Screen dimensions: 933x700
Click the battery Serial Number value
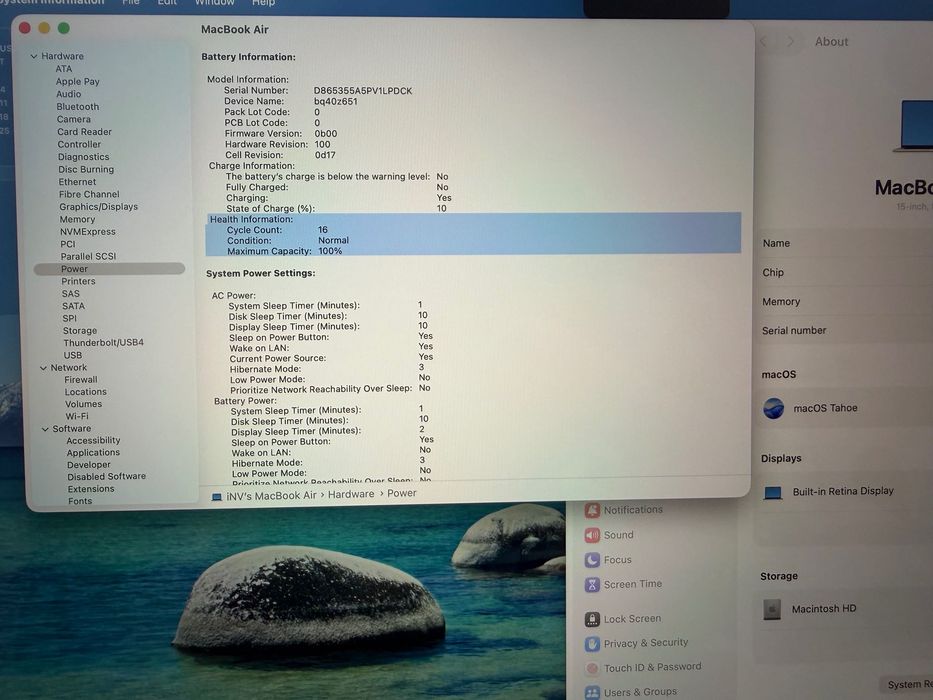tap(363, 91)
